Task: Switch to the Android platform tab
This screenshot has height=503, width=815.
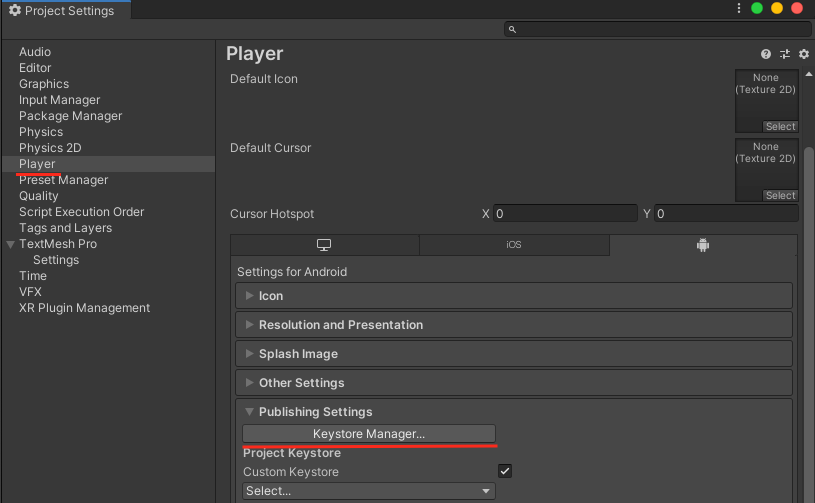Action: tap(703, 245)
